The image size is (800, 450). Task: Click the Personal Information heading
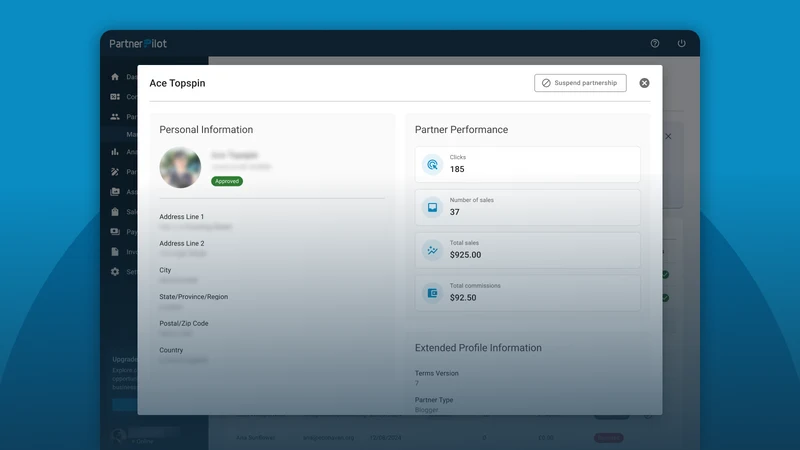pyautogui.click(x=206, y=130)
